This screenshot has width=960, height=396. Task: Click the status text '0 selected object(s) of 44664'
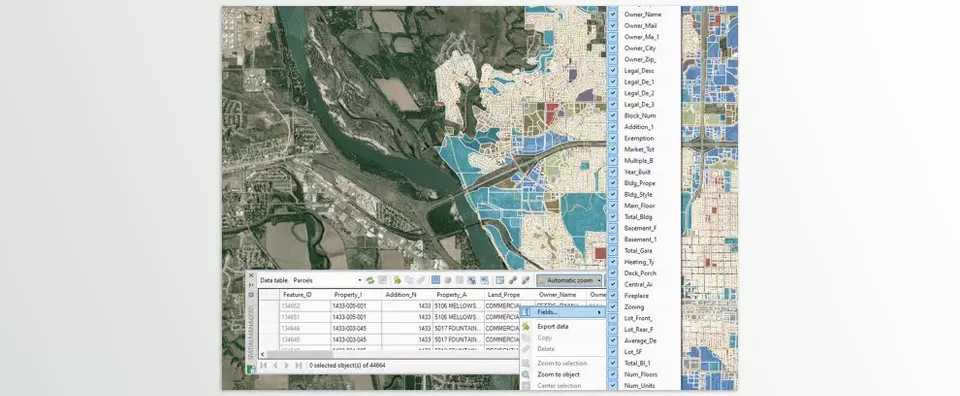click(x=347, y=365)
